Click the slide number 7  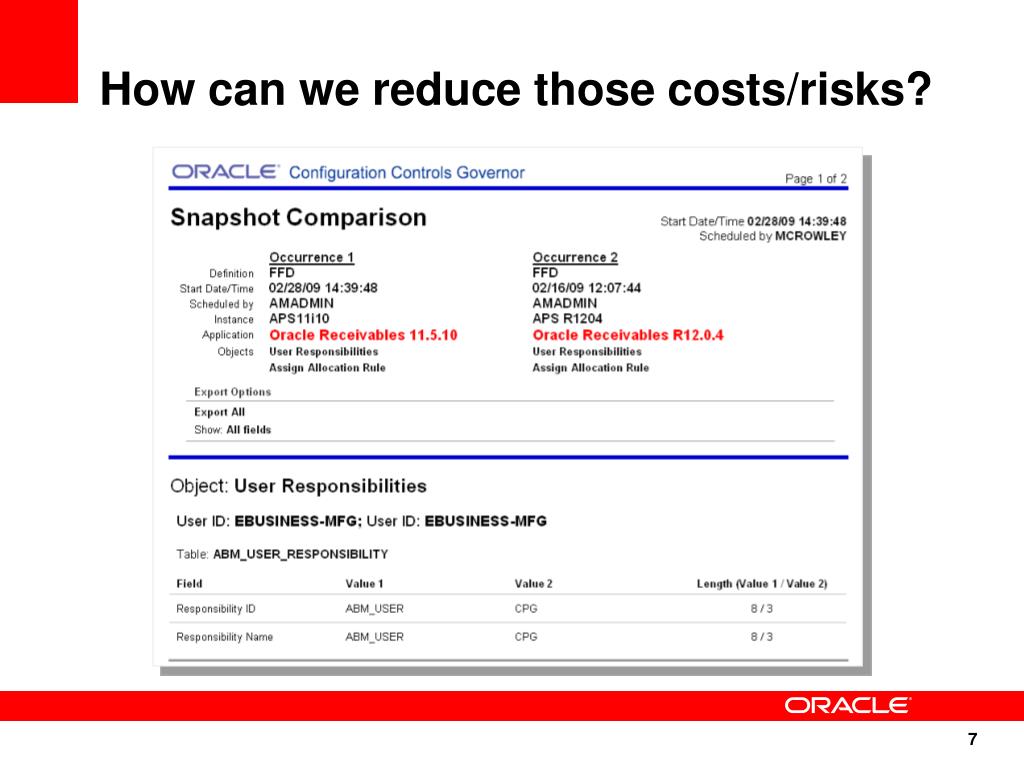point(972,739)
